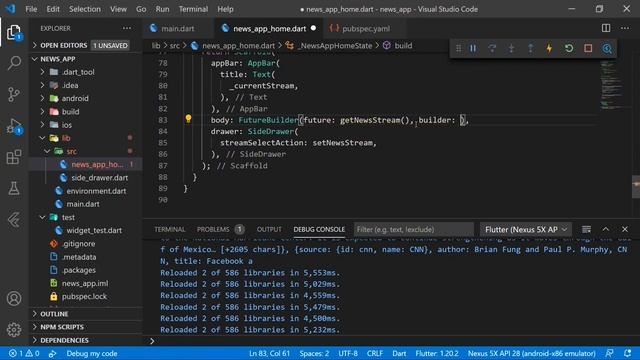Open the Search view in activity bar
The width and height of the screenshot is (640, 360).
click(x=14, y=63)
